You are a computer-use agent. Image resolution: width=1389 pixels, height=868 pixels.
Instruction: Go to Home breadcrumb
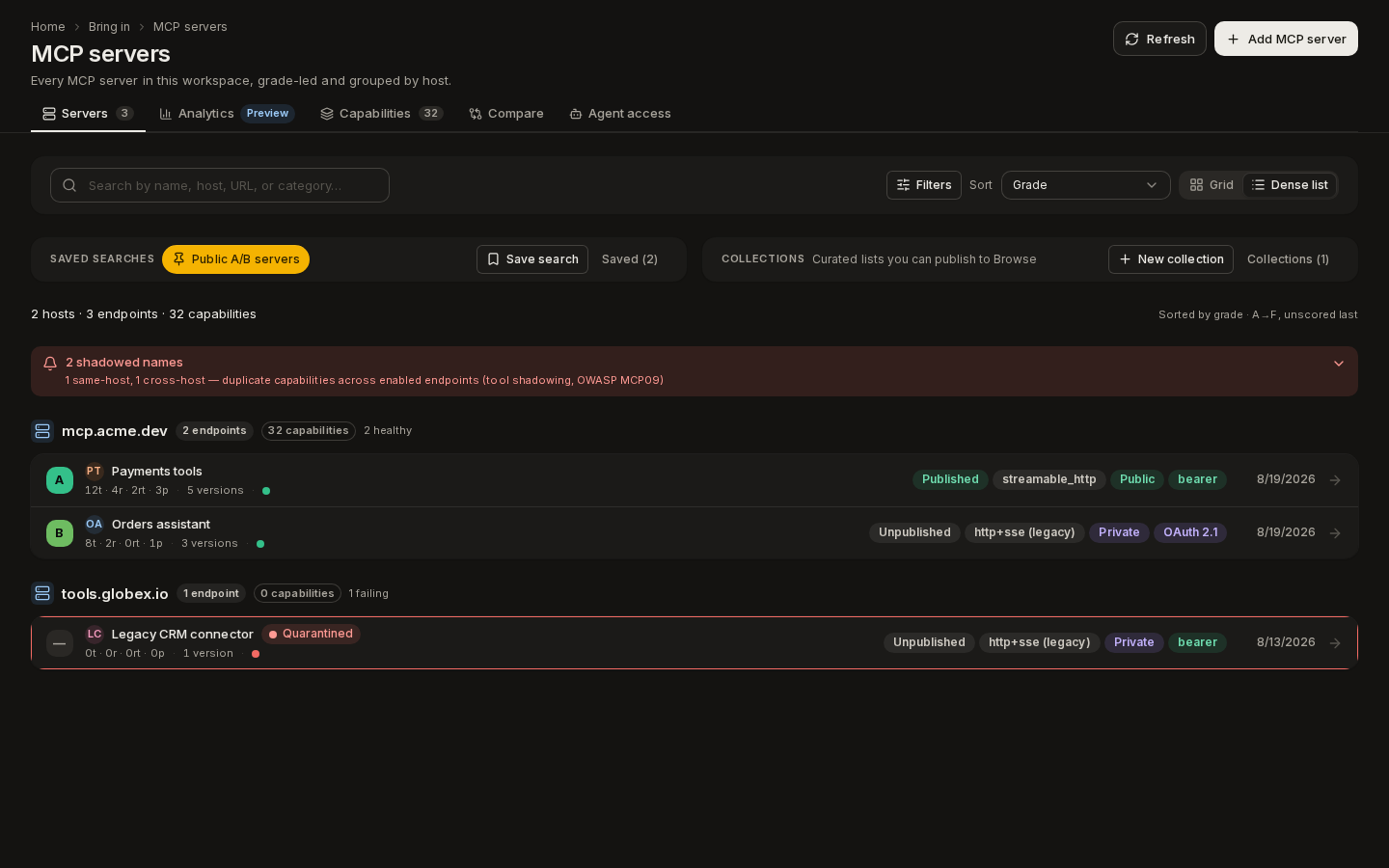pyautogui.click(x=48, y=27)
